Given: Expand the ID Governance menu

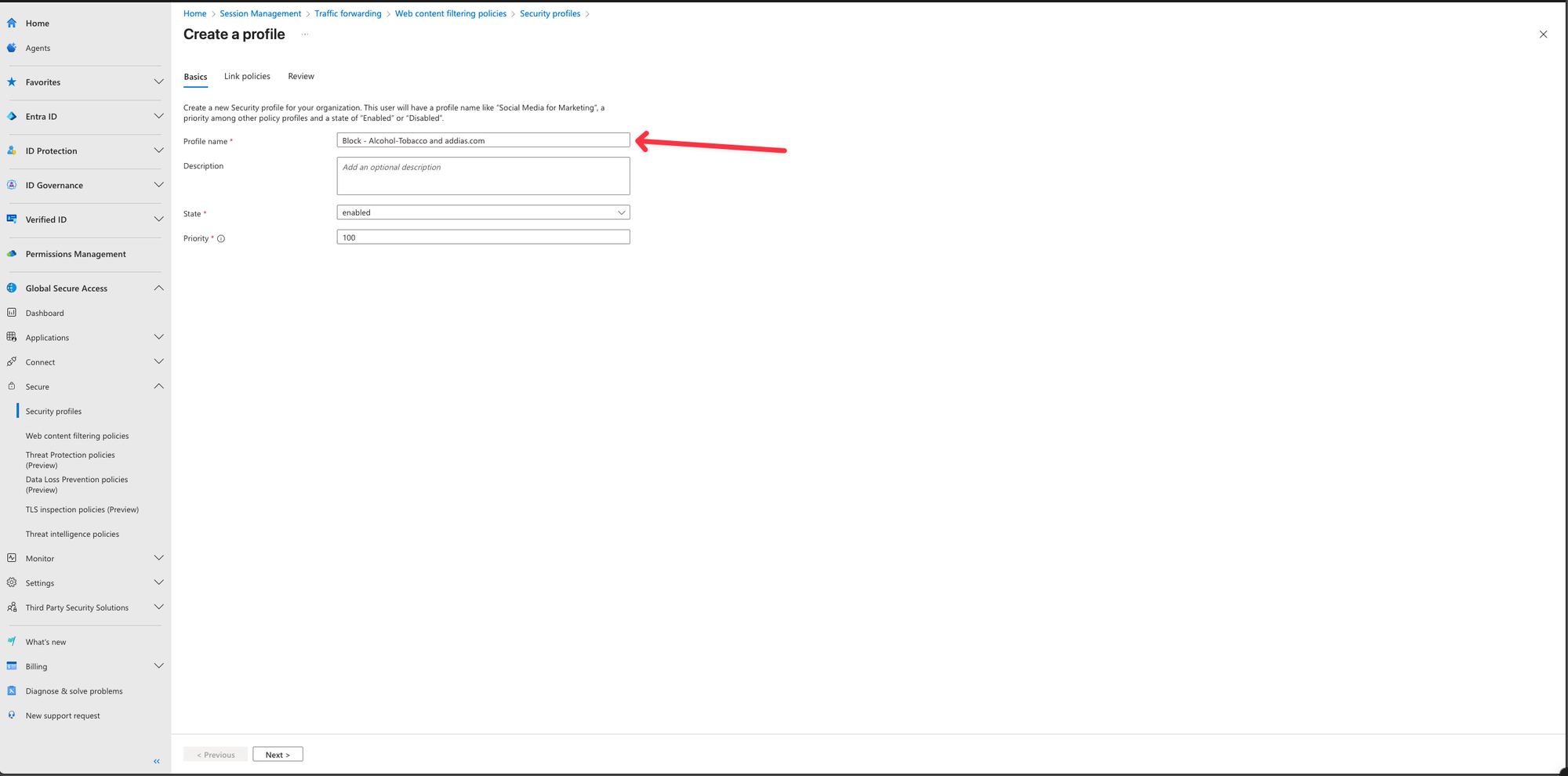Looking at the screenshot, I should point(158,185).
